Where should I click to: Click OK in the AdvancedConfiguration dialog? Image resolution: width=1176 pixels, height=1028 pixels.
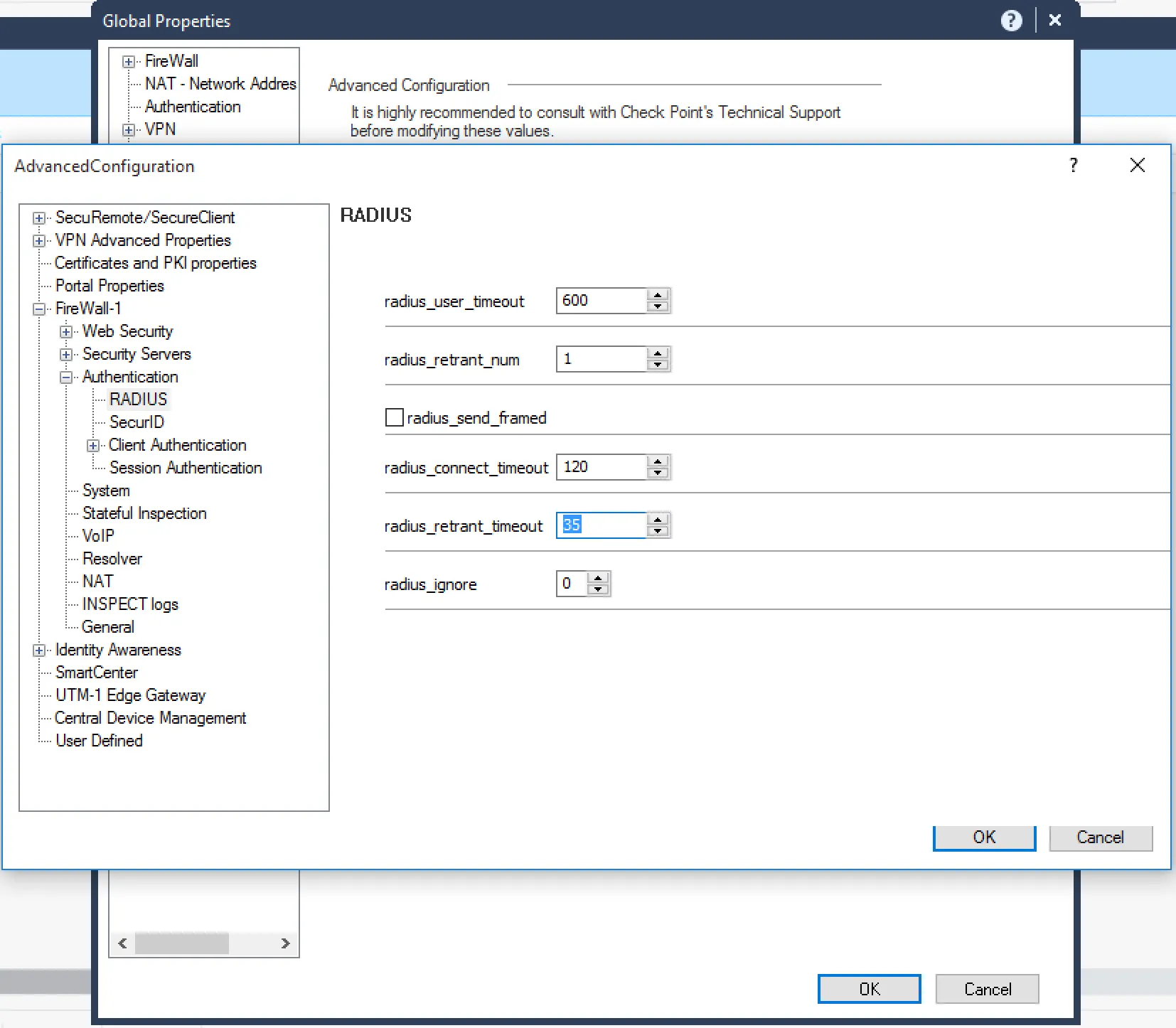(x=984, y=837)
